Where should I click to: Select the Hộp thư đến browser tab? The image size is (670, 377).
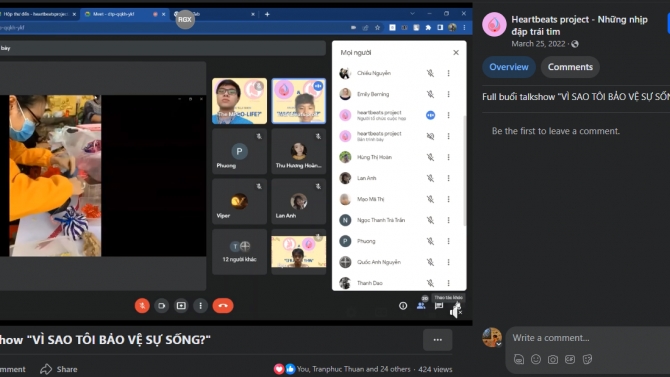coord(38,14)
